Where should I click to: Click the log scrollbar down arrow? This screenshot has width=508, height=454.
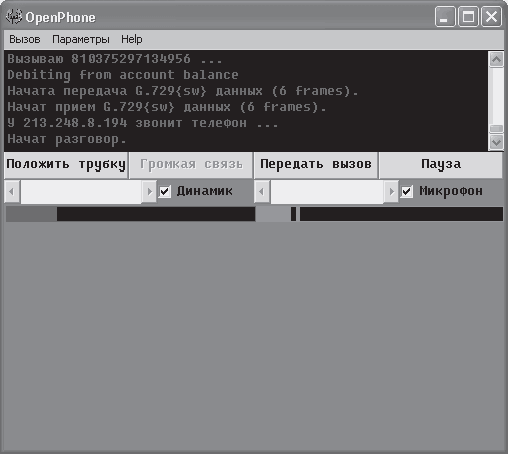click(496, 142)
